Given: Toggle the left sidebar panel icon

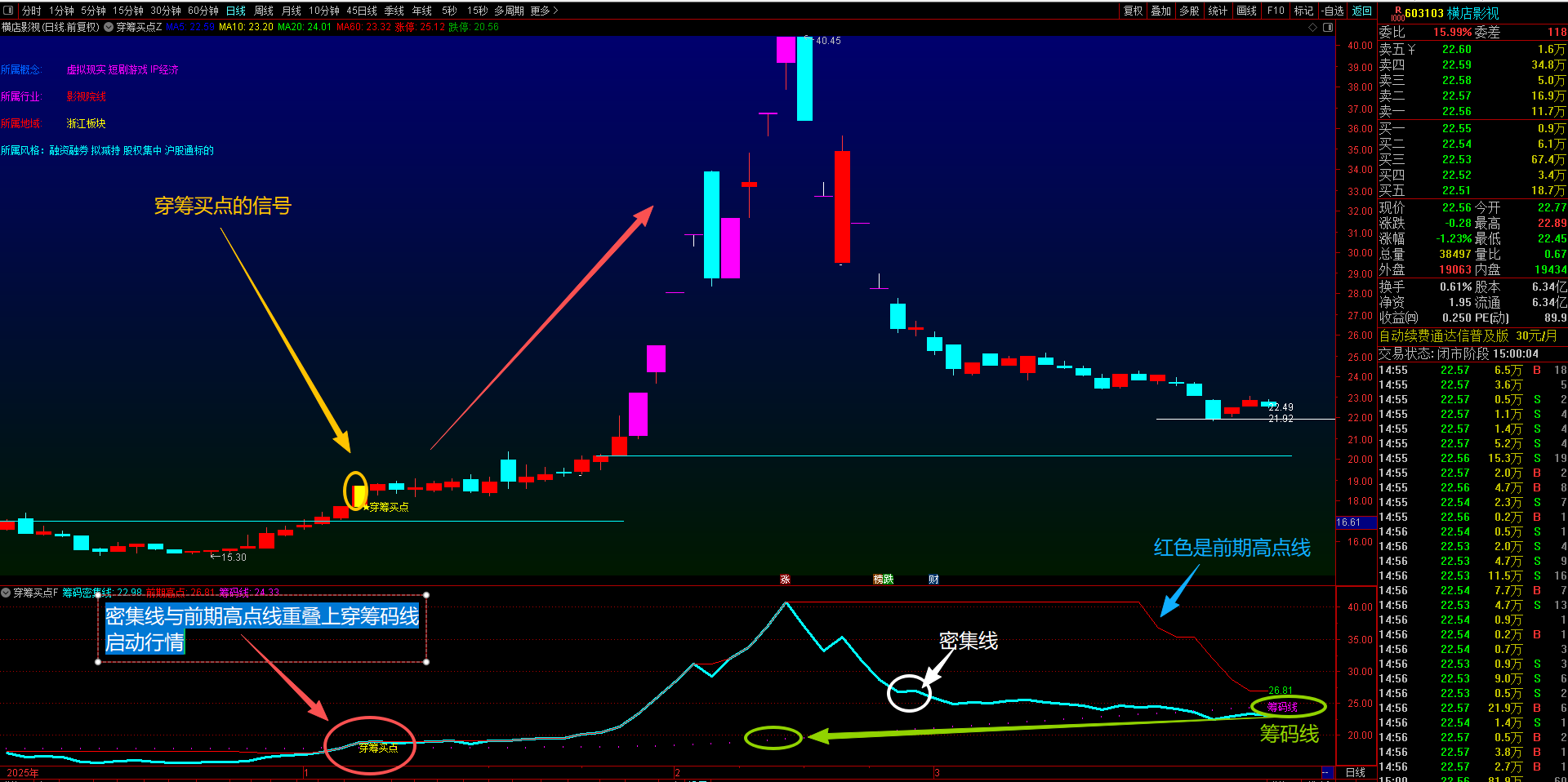Looking at the screenshot, I should coord(8,11).
